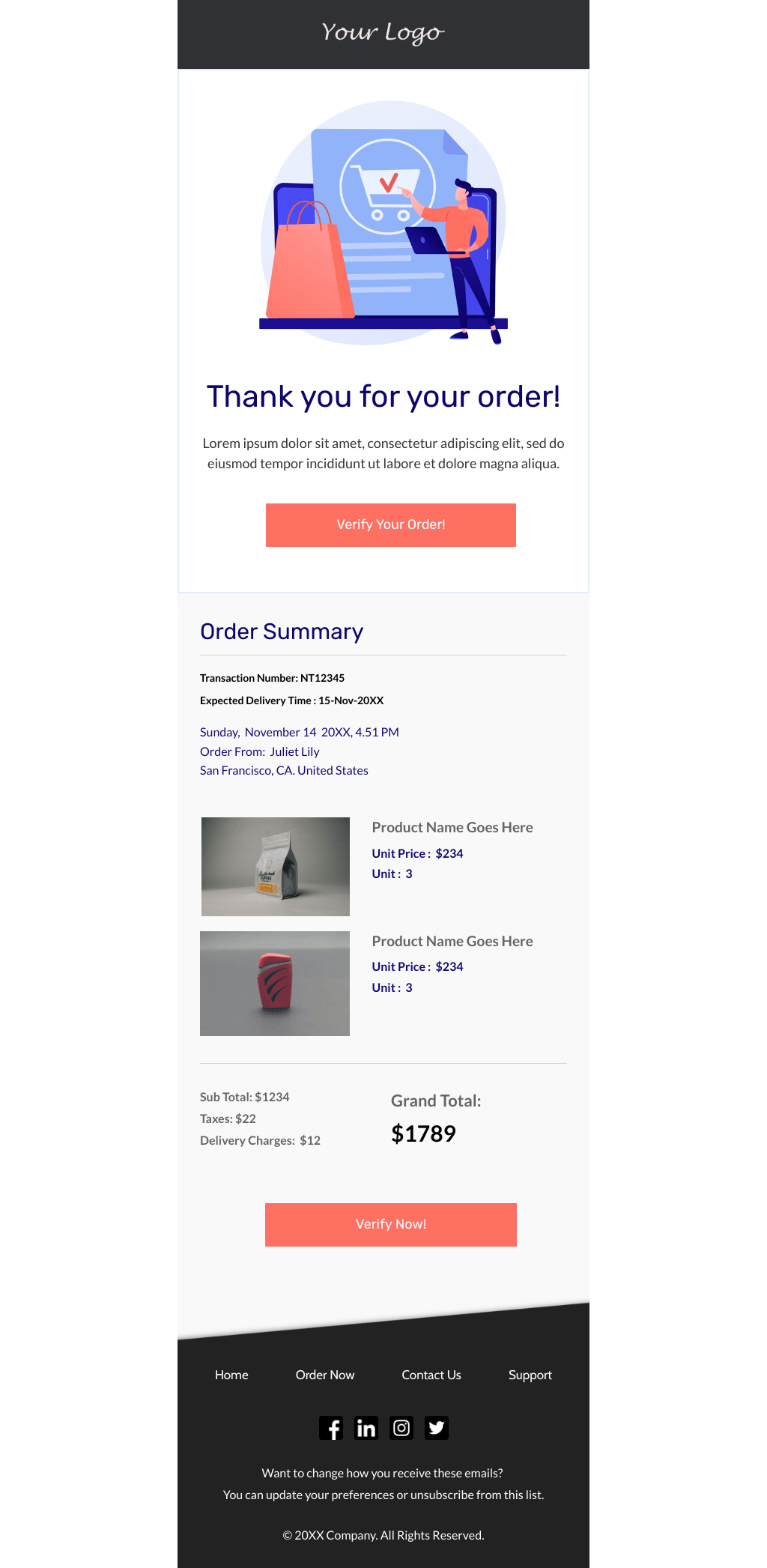767x1568 pixels.
Task: Select the Order Now footer link
Action: 324,1375
